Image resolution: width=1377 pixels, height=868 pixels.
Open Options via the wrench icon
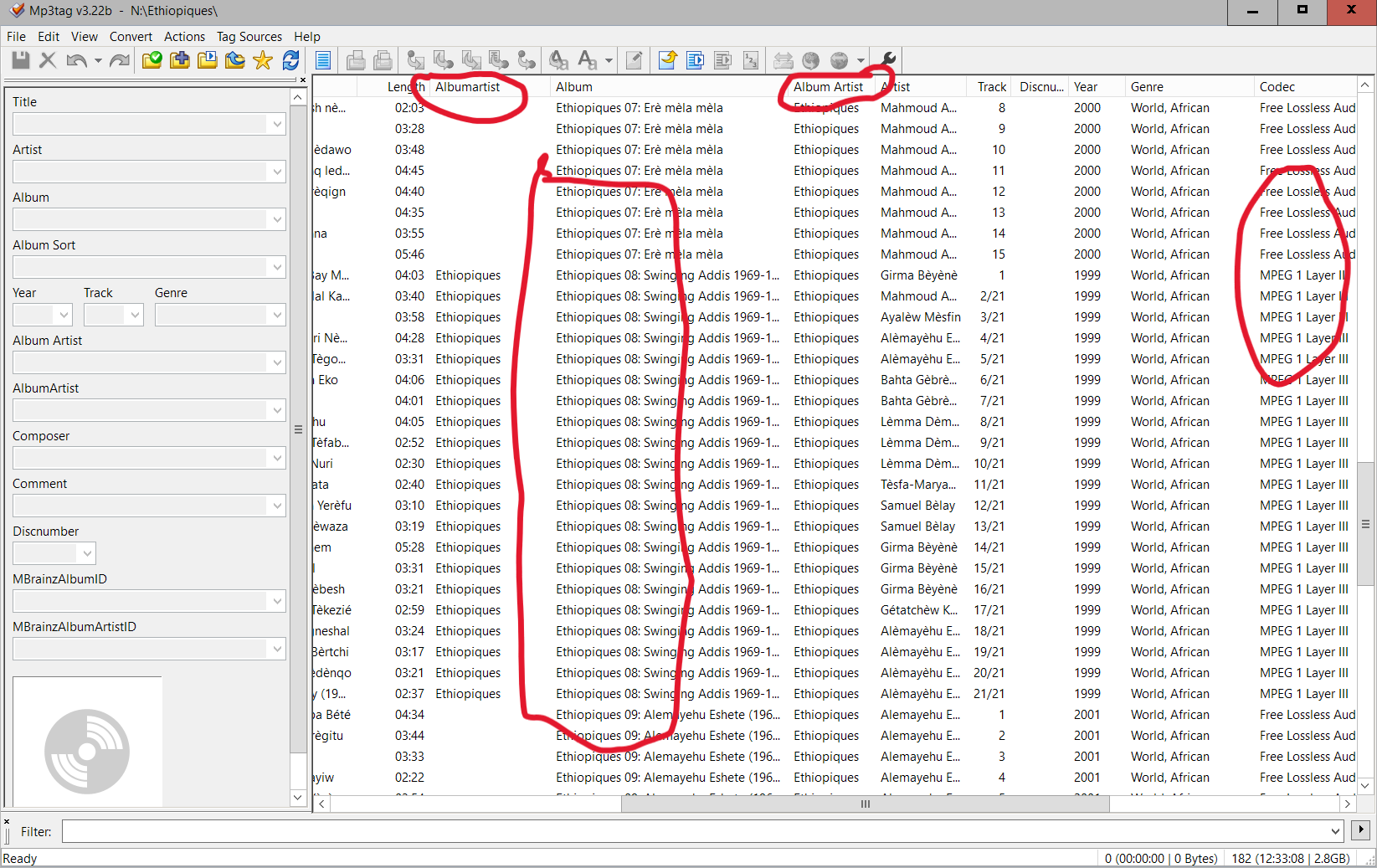click(x=888, y=60)
